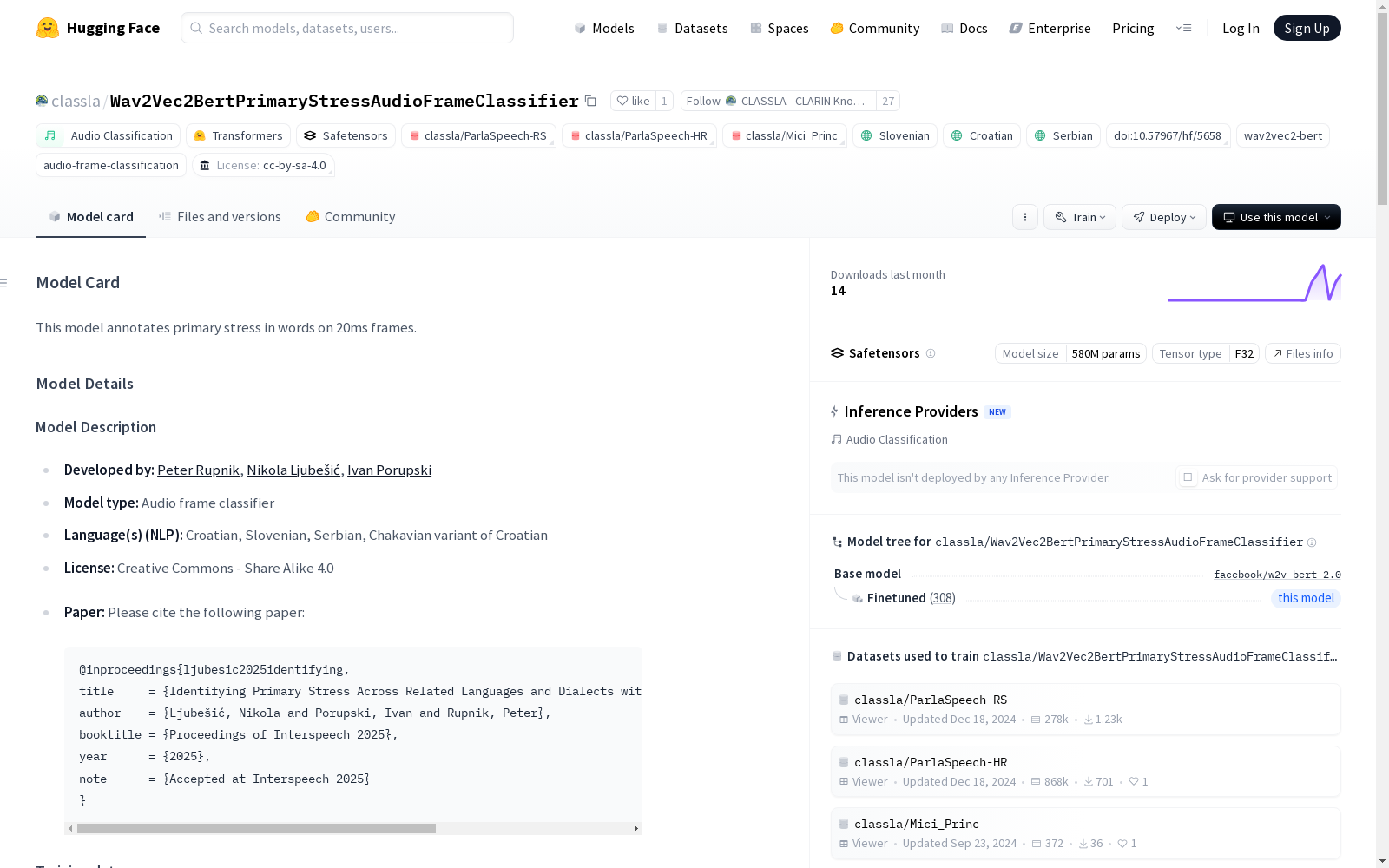This screenshot has width=1389, height=868.
Task: Click the Safetensors tag
Action: [346, 135]
